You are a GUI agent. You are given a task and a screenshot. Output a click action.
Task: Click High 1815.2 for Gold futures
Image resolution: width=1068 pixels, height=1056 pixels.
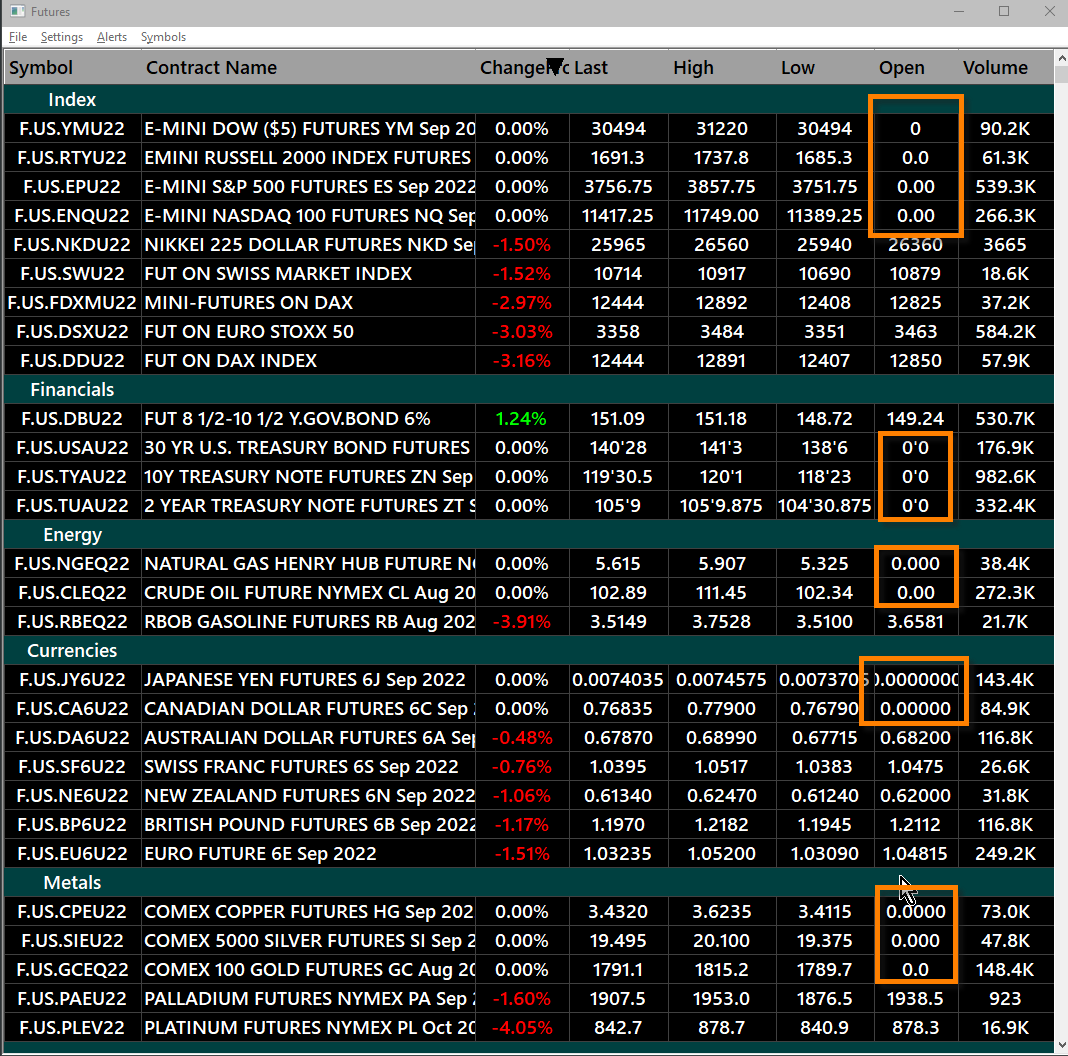[x=721, y=969]
